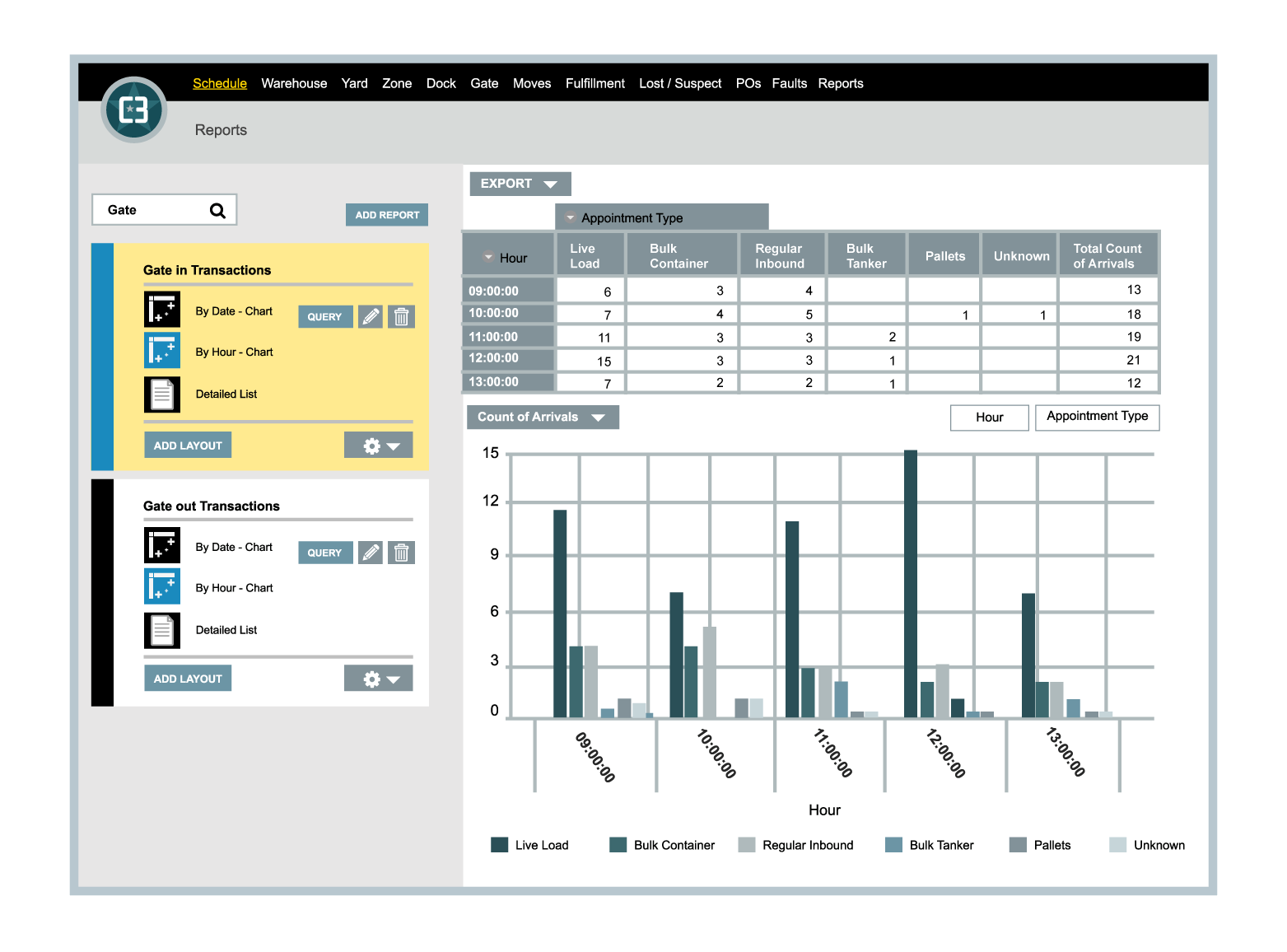Click Live Load legend swatch
This screenshot has width=1287, height=952.
coord(499,845)
